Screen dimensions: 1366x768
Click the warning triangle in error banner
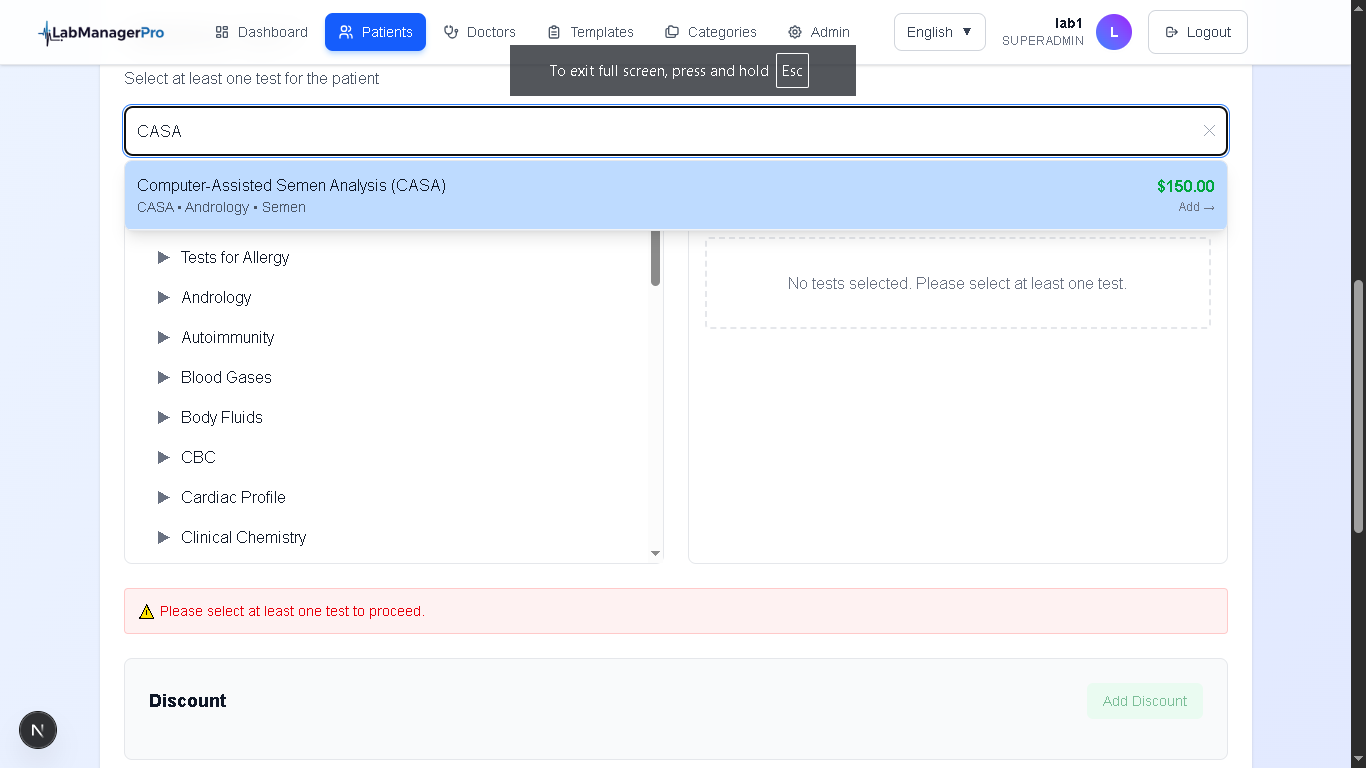coord(147,611)
